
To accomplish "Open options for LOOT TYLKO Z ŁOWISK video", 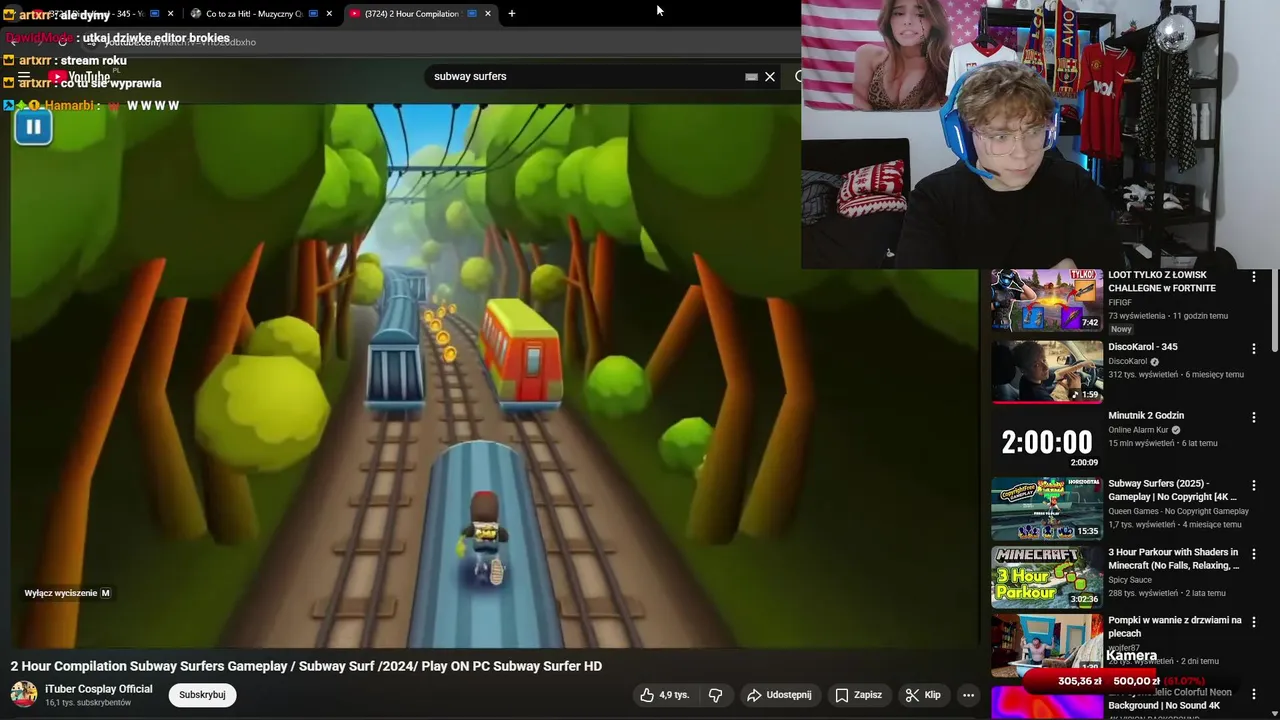I will 1254,277.
